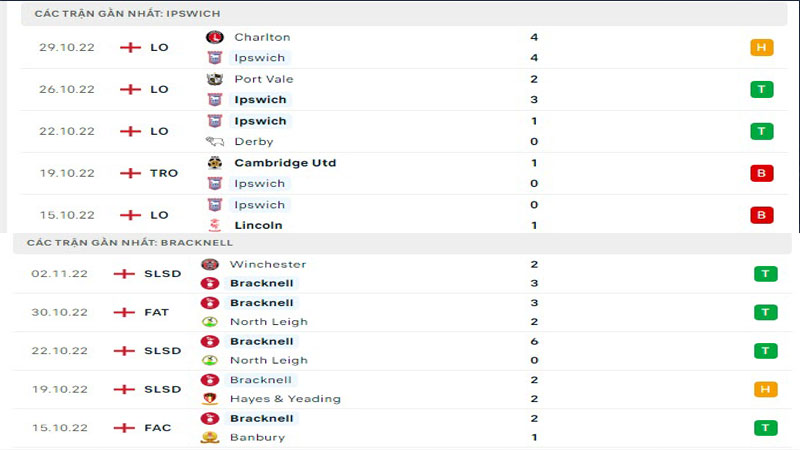
Task: Click the H result badge for Charlton match
Action: pyautogui.click(x=761, y=47)
